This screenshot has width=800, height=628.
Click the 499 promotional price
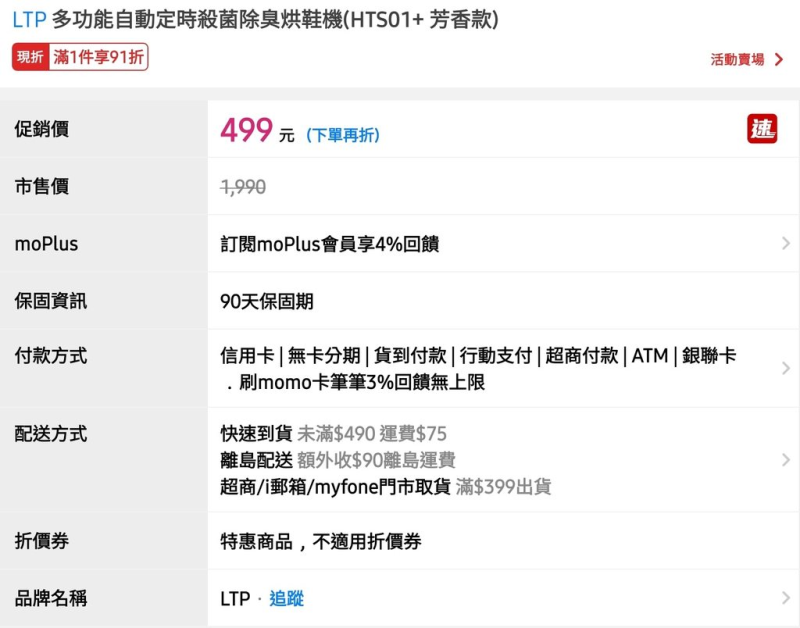click(246, 130)
